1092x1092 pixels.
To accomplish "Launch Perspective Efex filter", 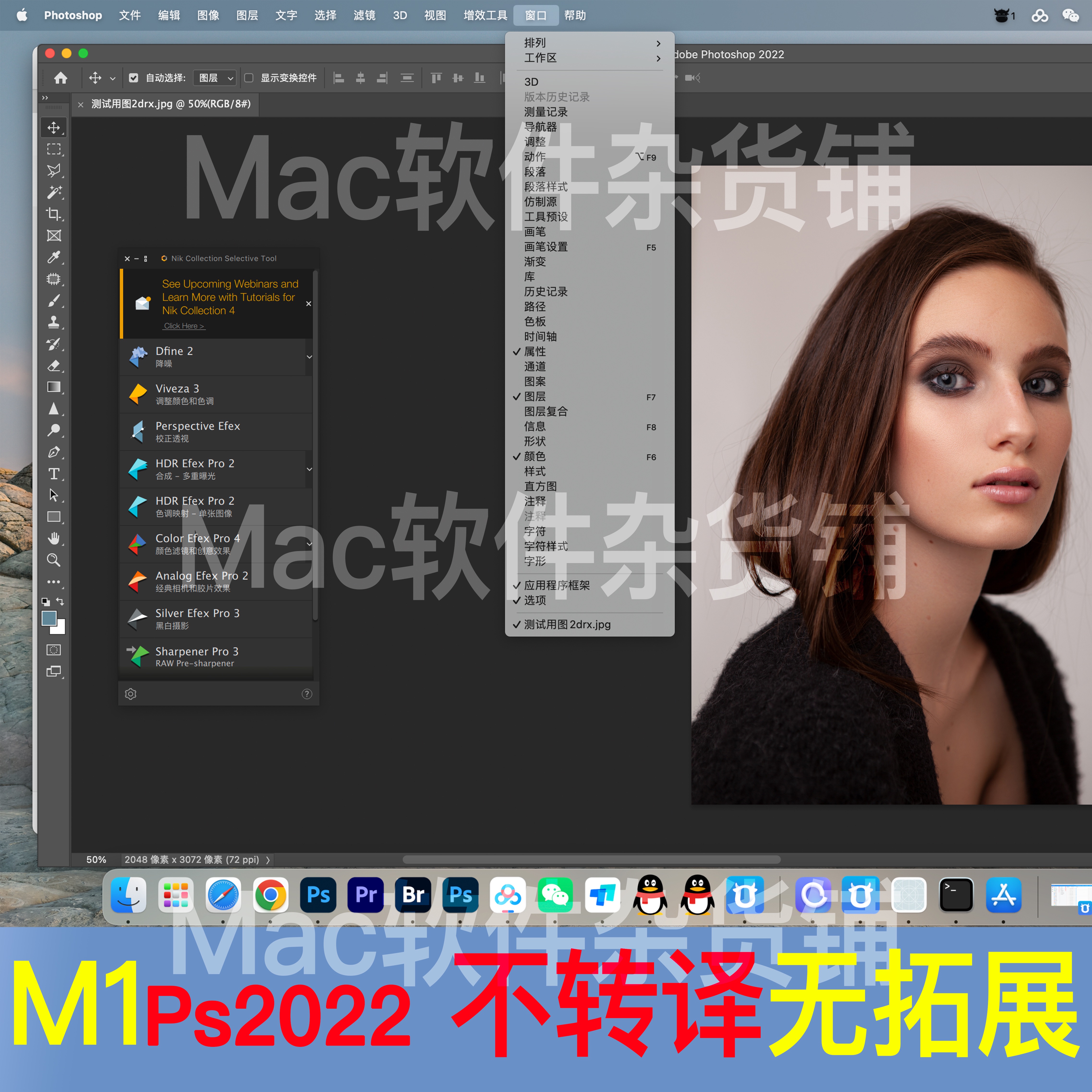I will click(x=216, y=432).
